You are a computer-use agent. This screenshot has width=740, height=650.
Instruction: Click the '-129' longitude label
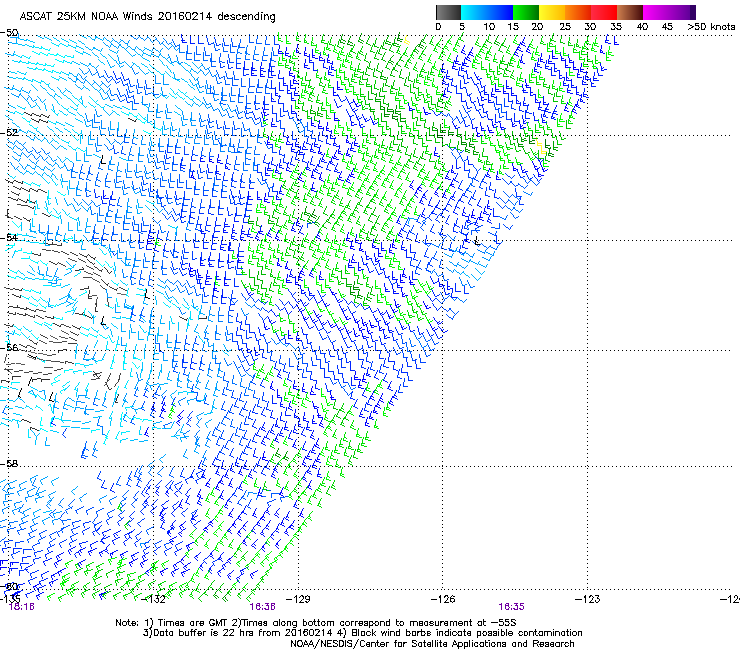point(298,599)
